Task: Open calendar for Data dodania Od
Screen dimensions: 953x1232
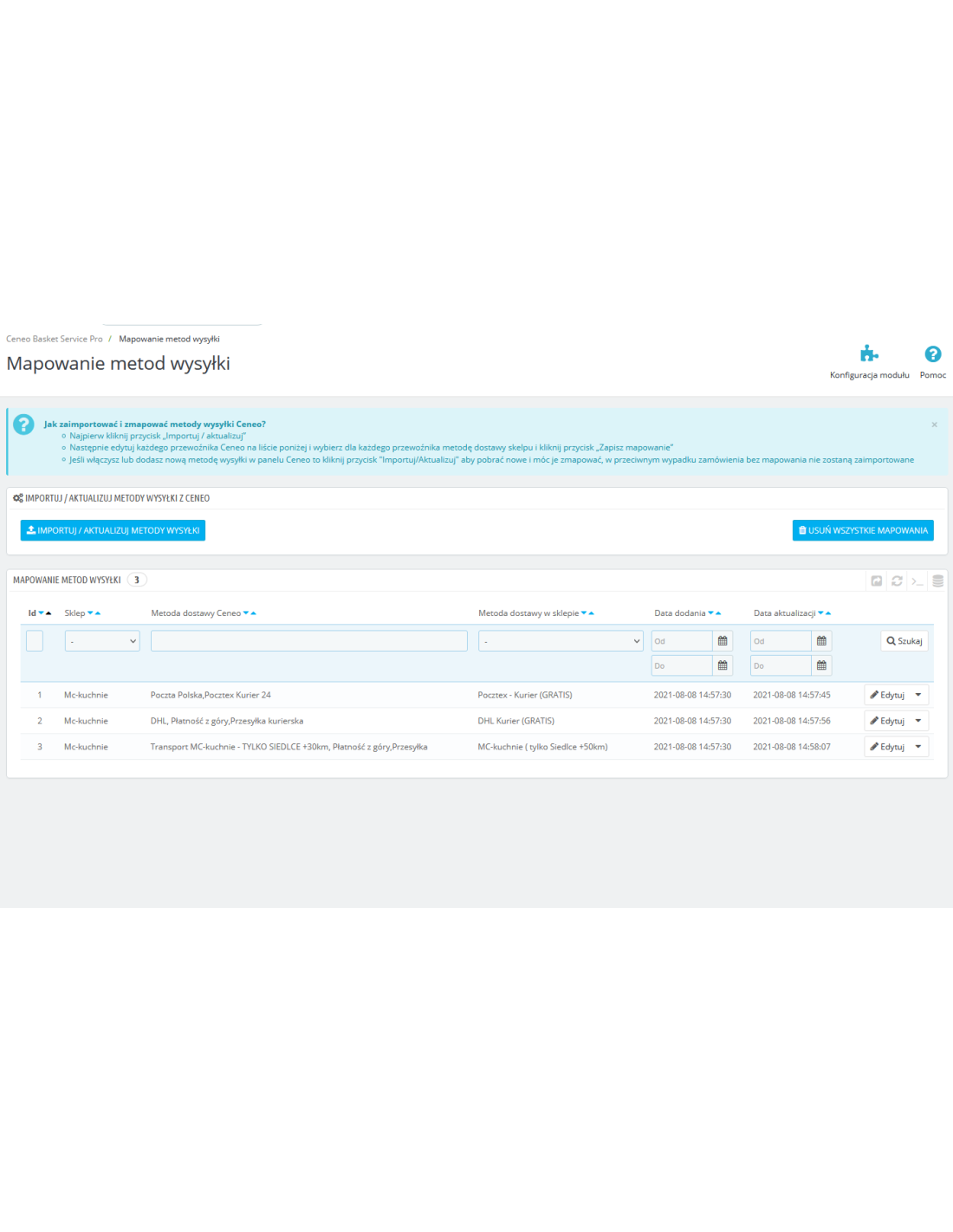Action: coord(723,641)
